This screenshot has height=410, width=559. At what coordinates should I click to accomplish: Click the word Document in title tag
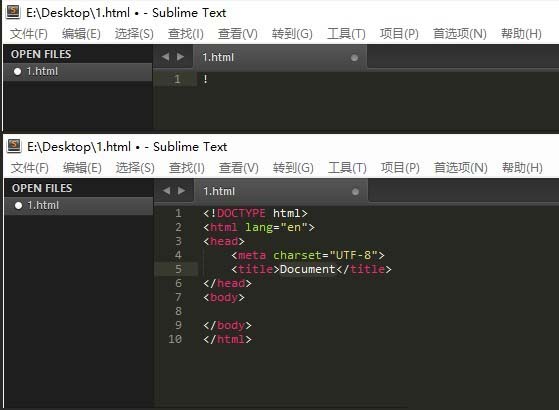click(308, 269)
